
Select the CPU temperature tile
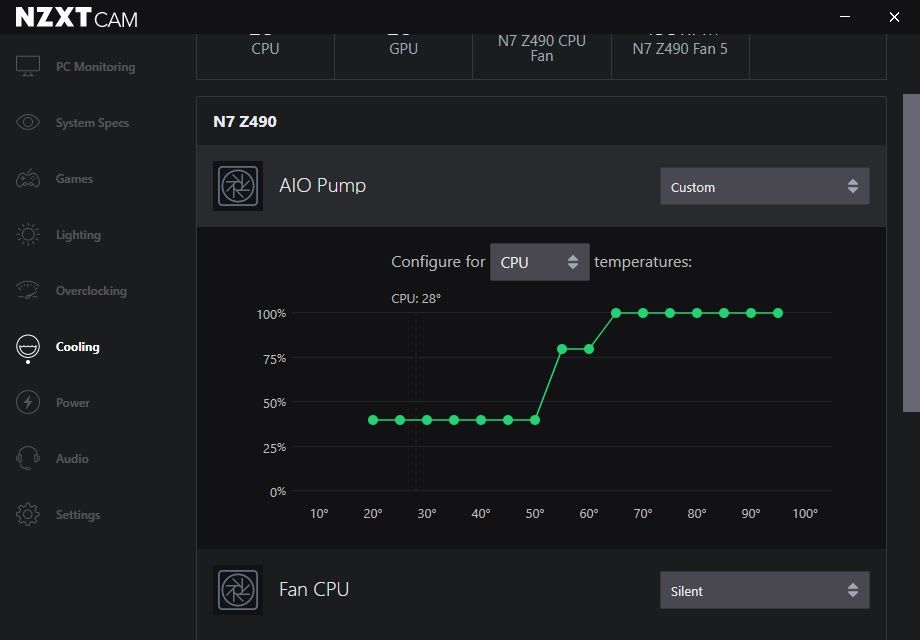[265, 56]
